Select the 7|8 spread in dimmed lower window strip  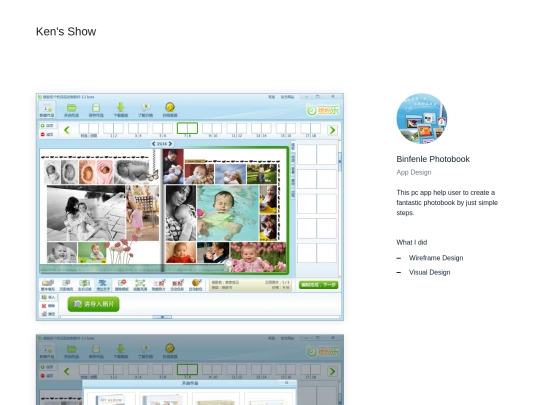187,370
